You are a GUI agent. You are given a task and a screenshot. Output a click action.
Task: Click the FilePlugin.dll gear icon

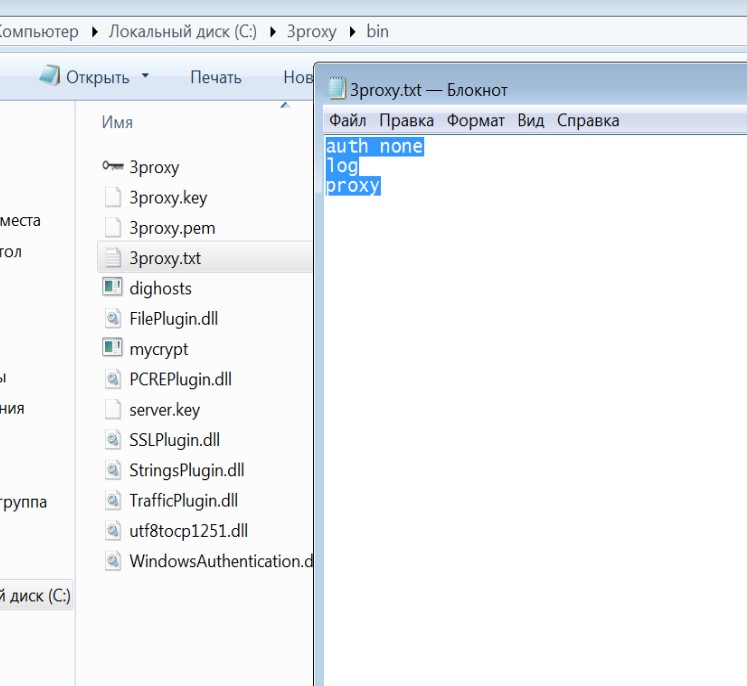point(113,318)
